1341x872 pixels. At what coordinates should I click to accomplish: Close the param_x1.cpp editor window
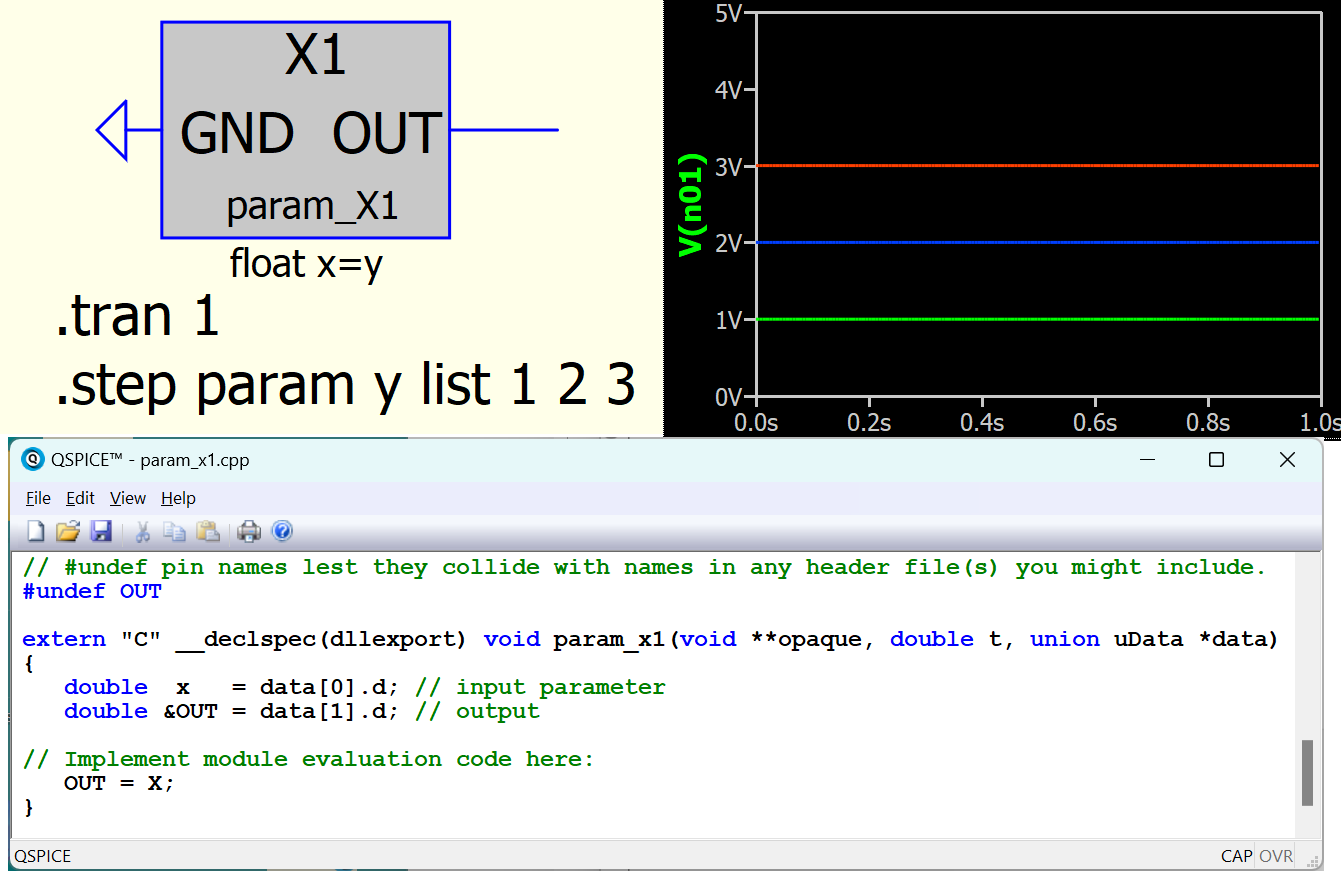[1287, 460]
